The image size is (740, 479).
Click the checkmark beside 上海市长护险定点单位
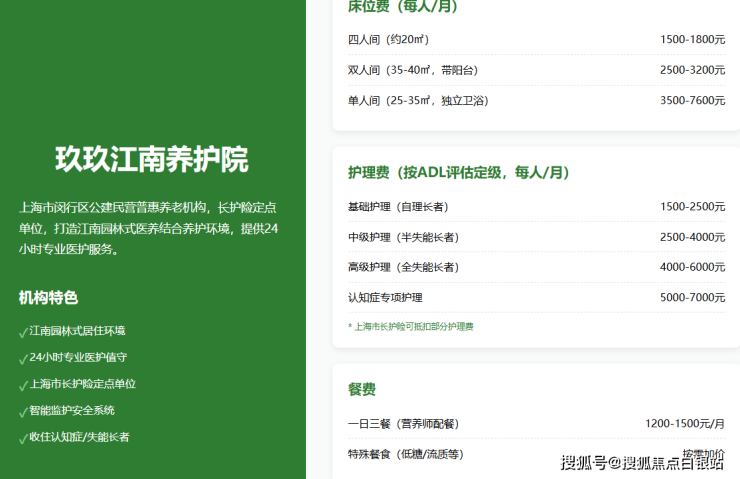click(x=23, y=385)
